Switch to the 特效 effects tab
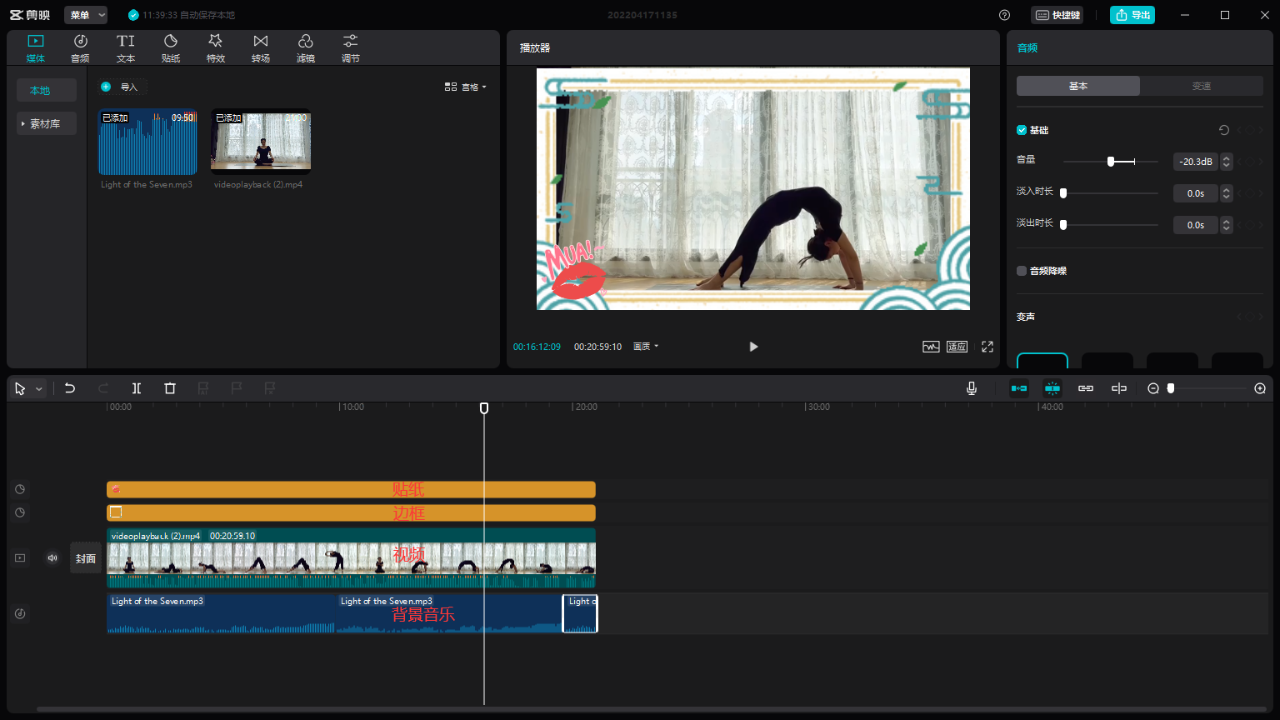1280x720 pixels. pos(215,47)
